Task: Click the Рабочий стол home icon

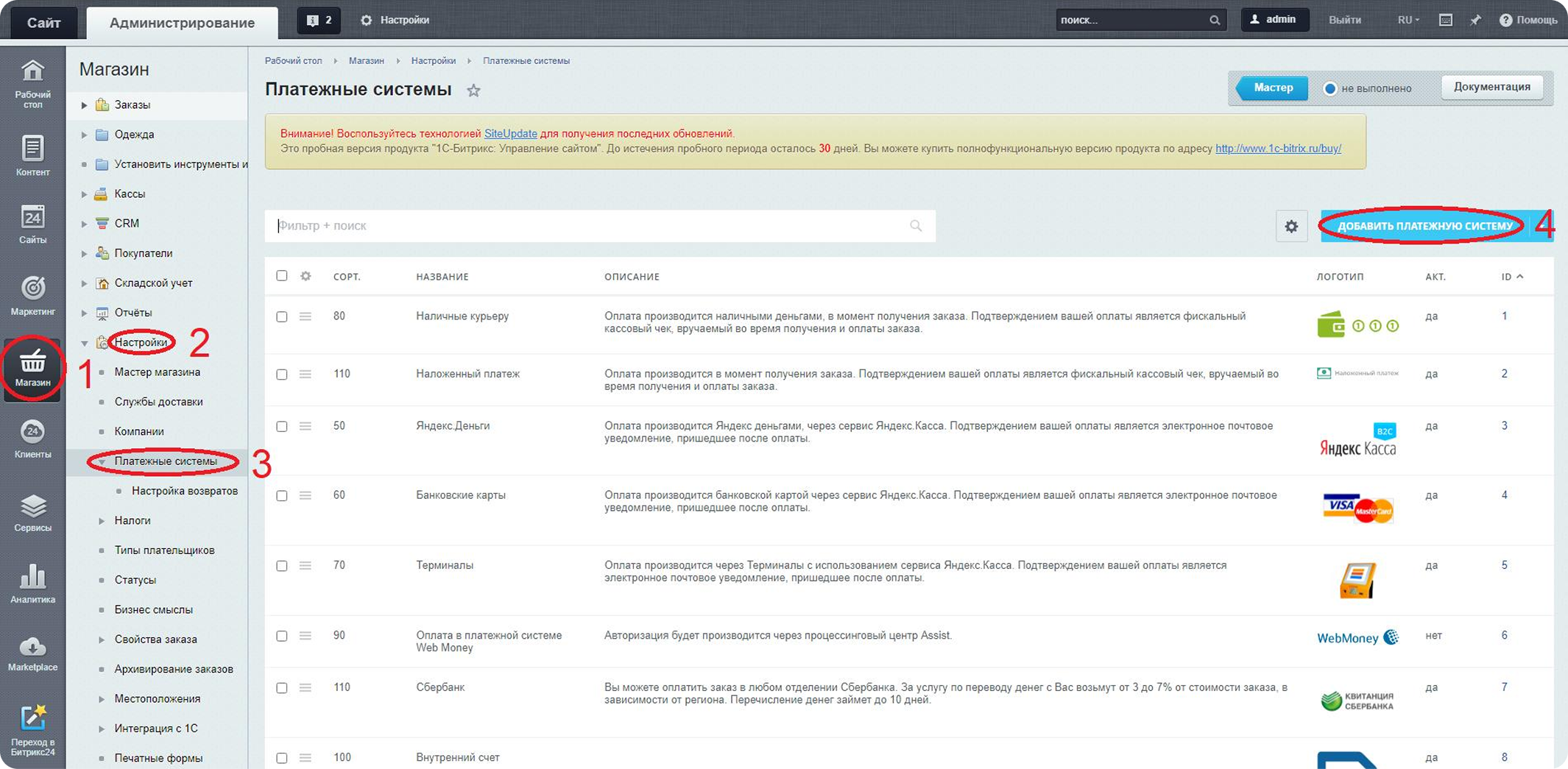Action: coord(32,83)
